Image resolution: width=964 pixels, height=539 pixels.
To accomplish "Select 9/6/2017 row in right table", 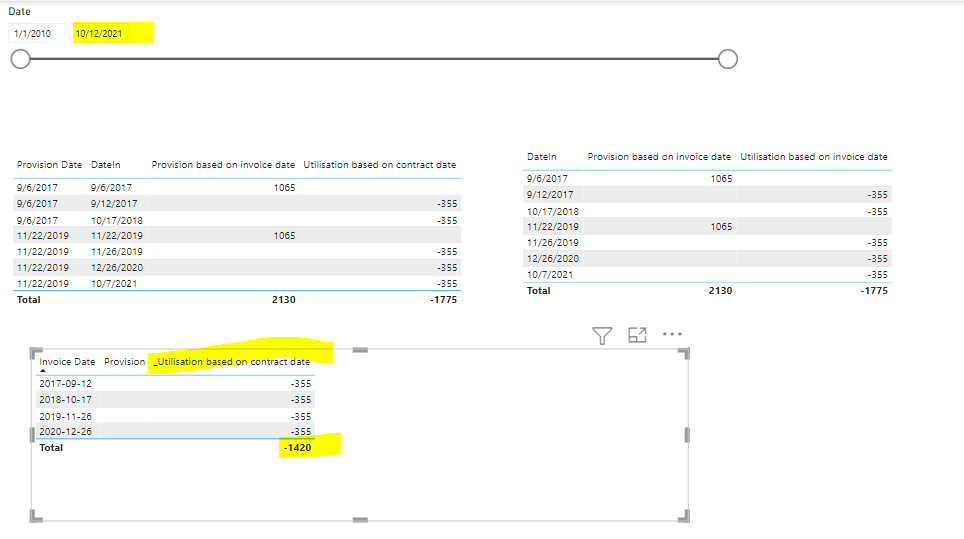I will 707,178.
